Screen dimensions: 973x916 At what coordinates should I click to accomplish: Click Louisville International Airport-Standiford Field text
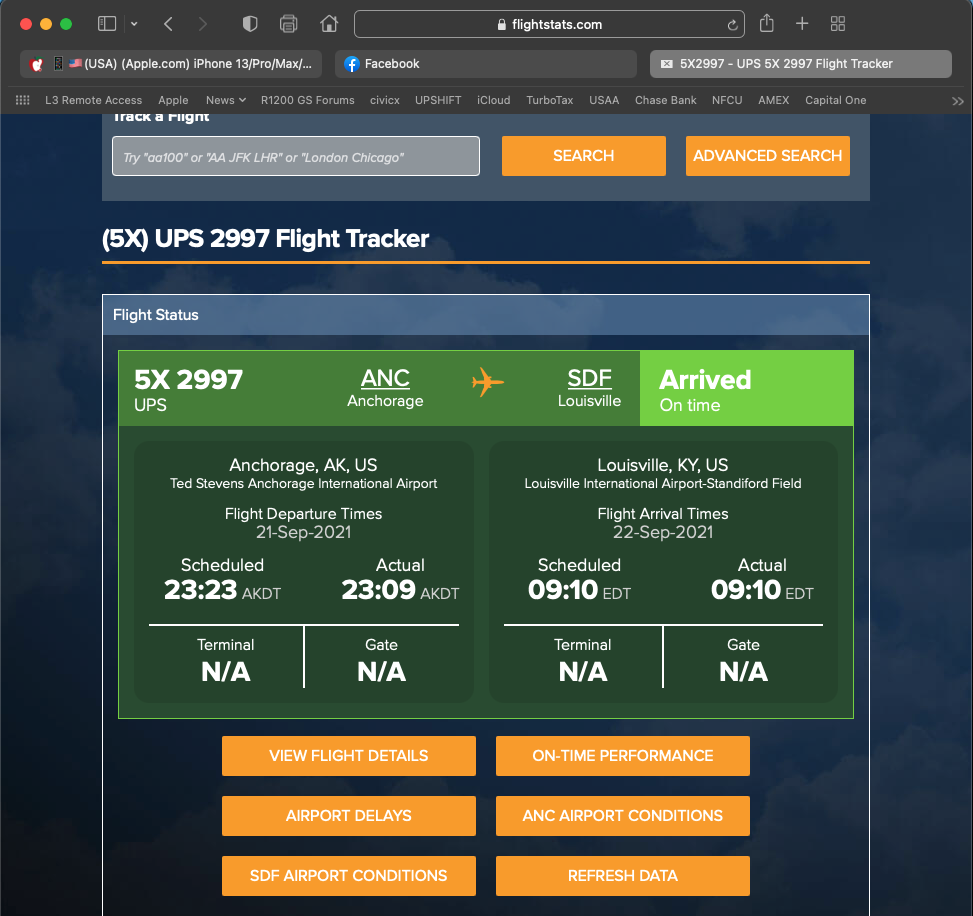(x=663, y=483)
